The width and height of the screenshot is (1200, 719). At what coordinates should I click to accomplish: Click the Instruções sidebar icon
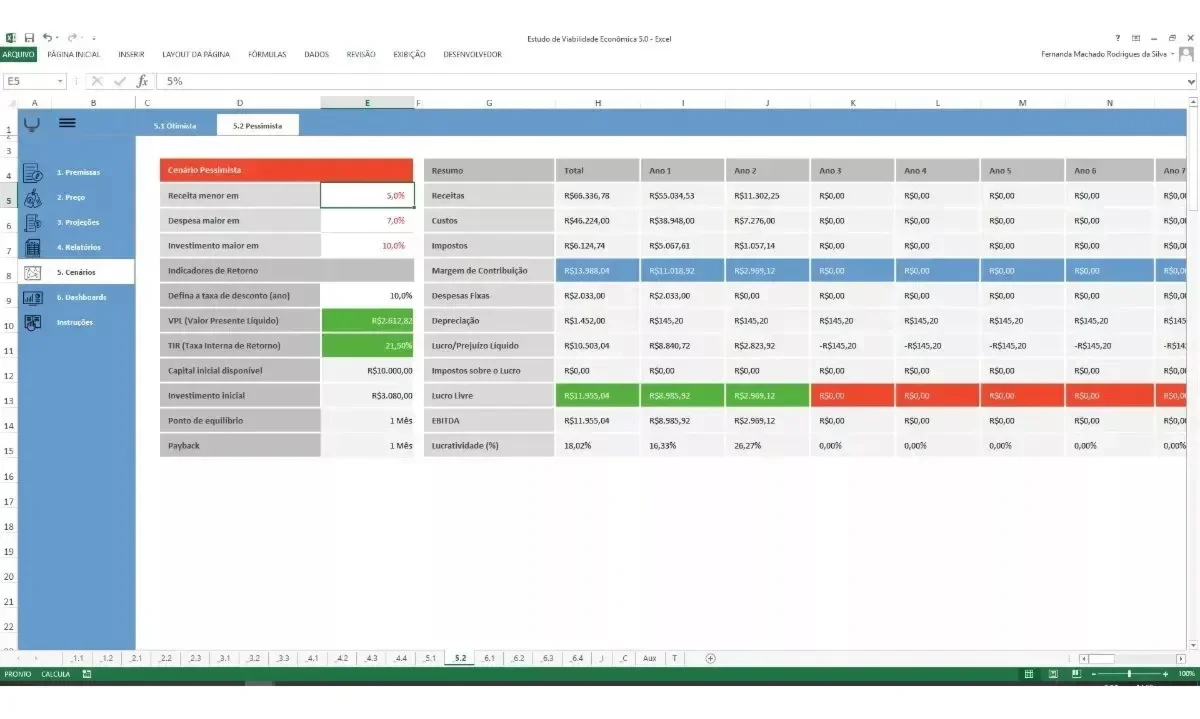(x=33, y=322)
